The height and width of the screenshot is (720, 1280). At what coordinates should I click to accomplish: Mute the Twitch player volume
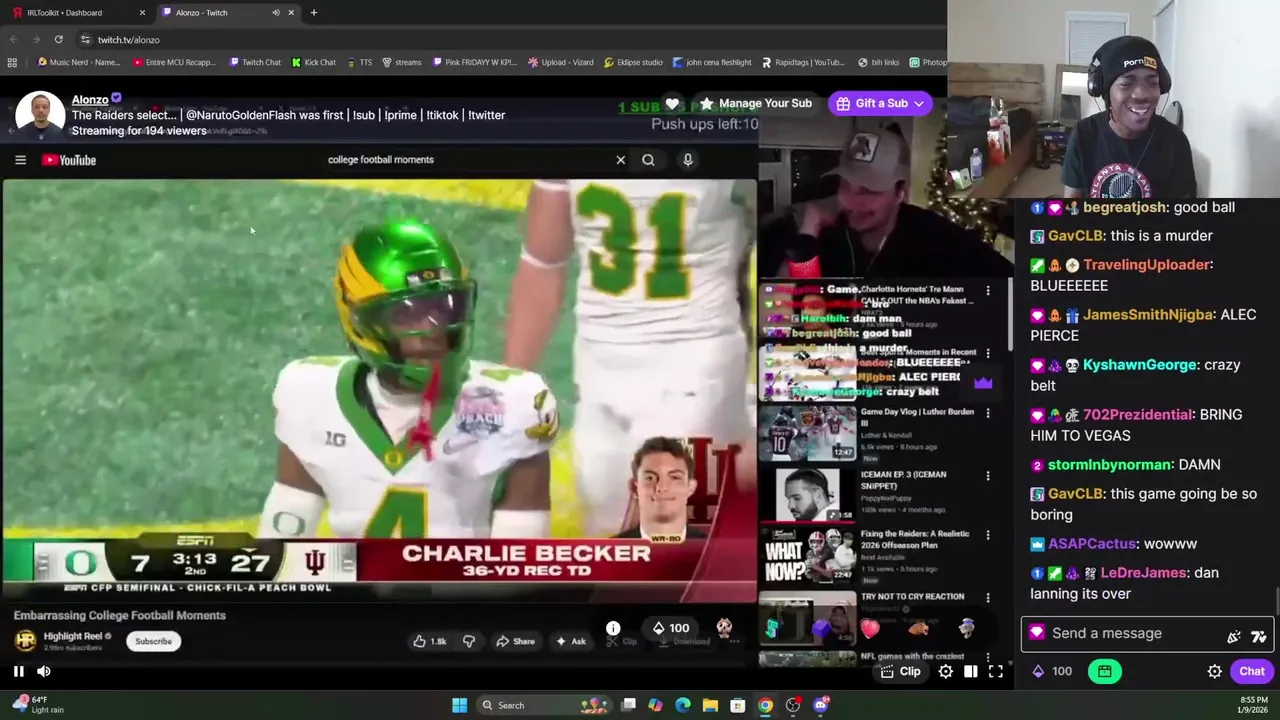tap(44, 672)
